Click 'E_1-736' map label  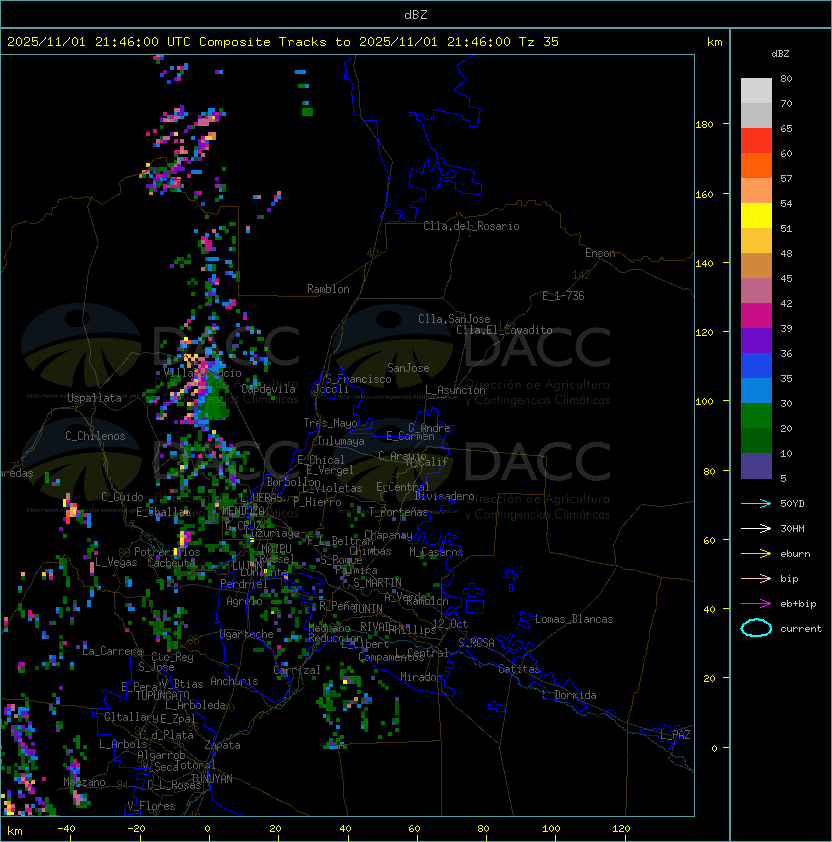coord(563,296)
